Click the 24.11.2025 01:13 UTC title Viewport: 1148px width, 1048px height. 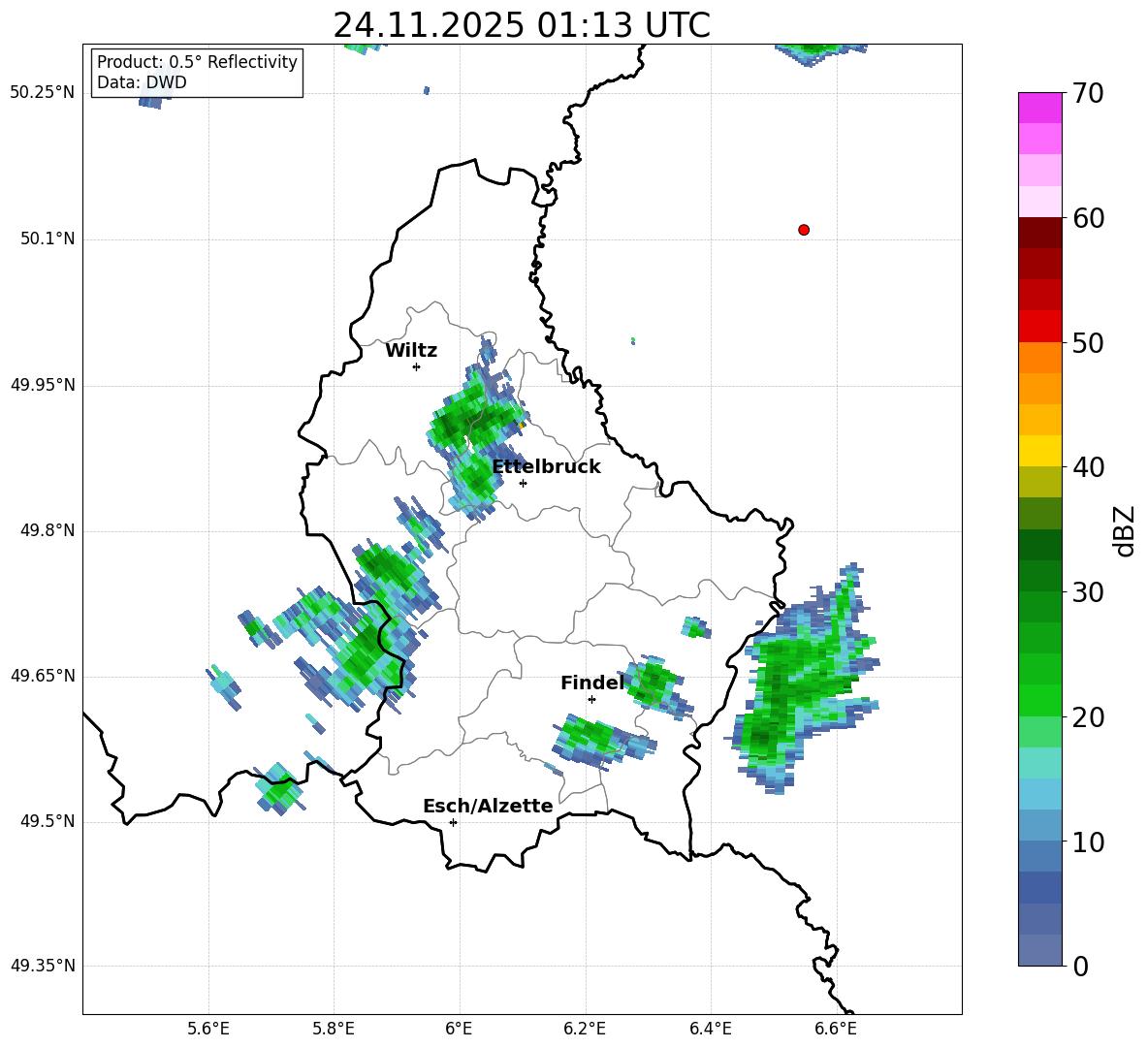click(522, 25)
